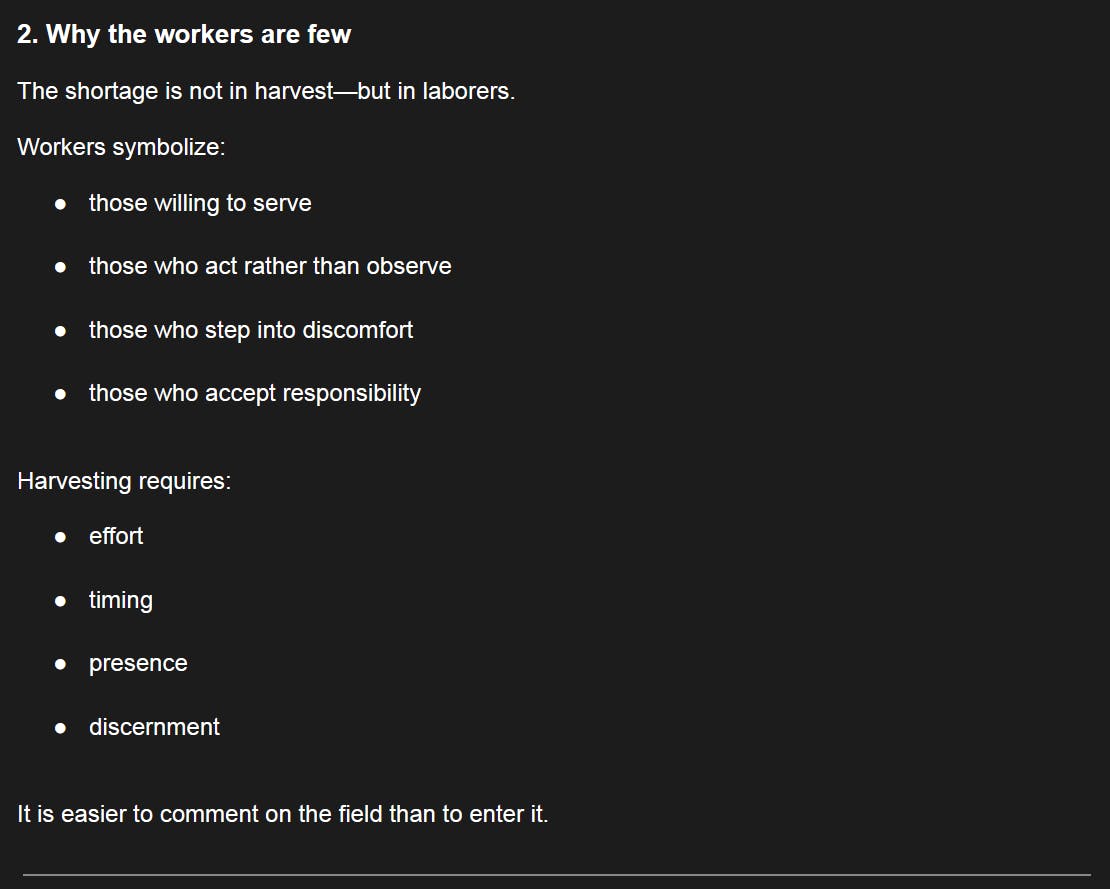Click the bullet dot beside 'those willing to serve'

click(x=60, y=205)
